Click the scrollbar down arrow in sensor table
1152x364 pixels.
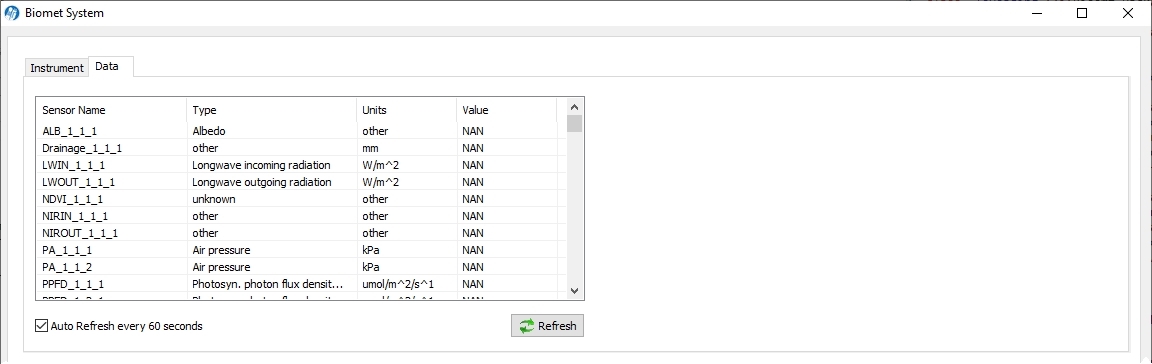point(575,290)
